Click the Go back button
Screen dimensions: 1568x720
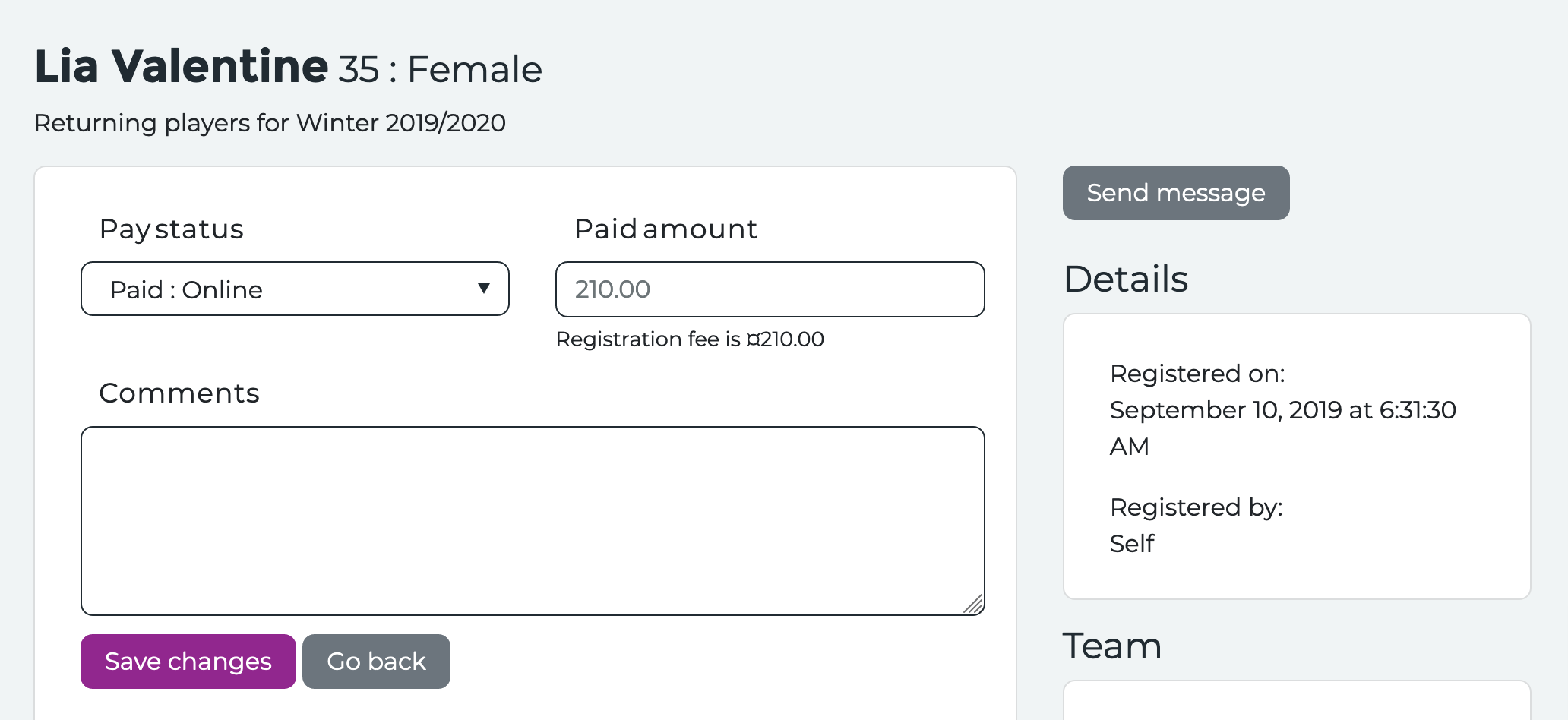tap(376, 662)
